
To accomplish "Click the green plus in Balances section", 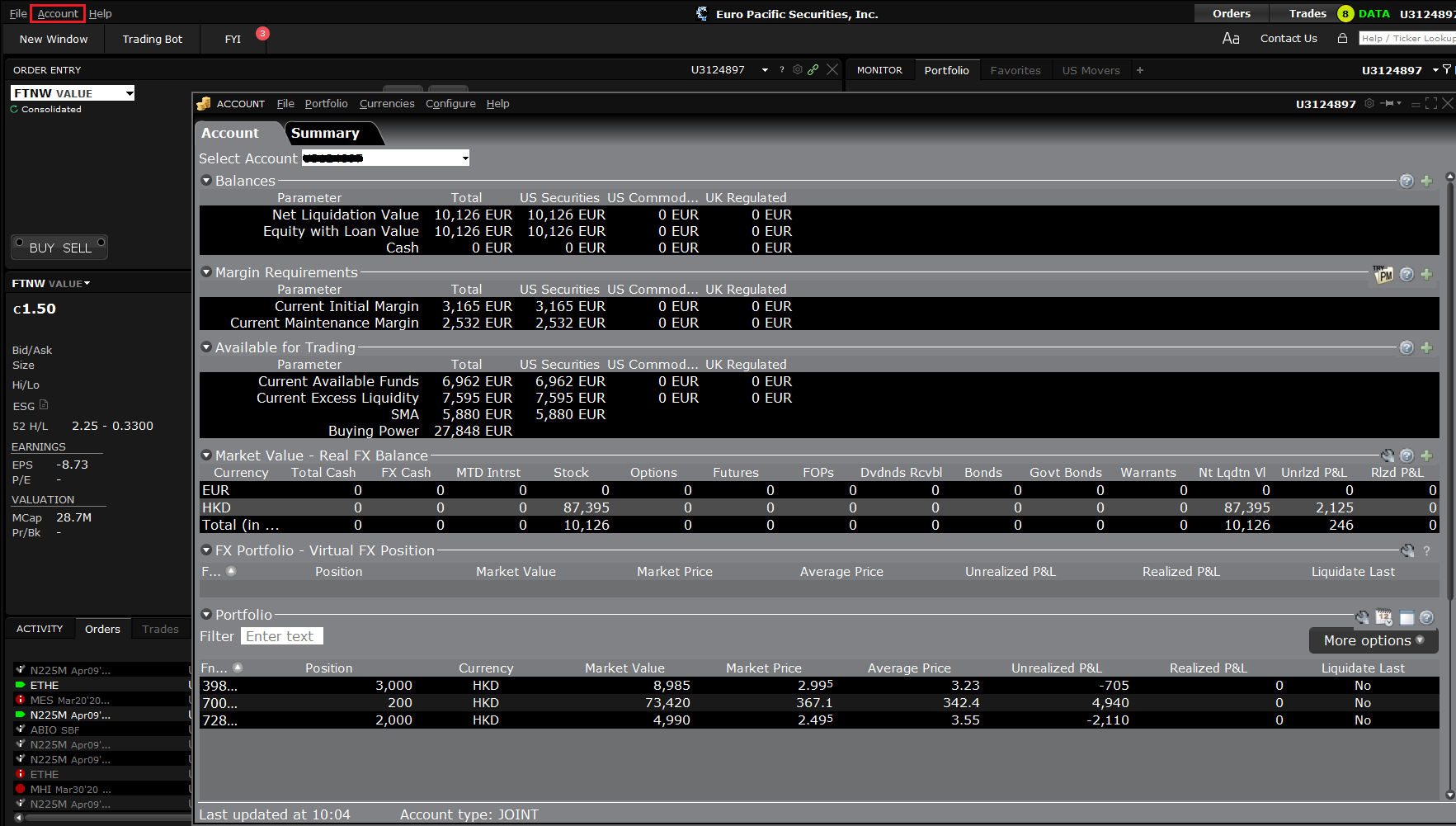I will tap(1426, 182).
